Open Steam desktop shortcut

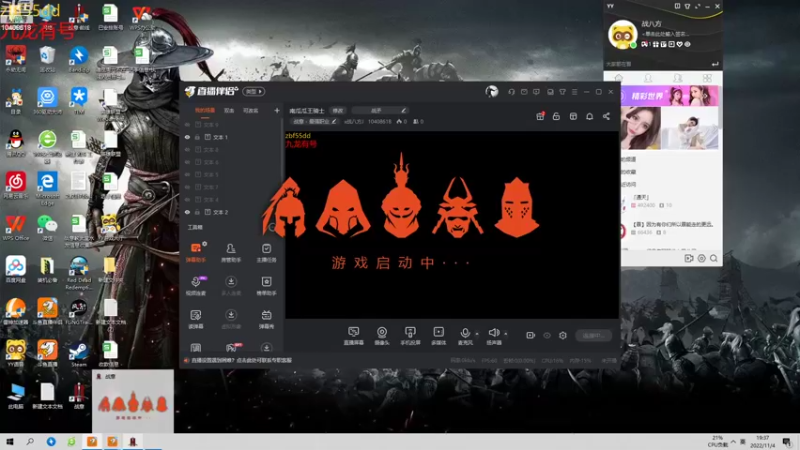[x=79, y=354]
